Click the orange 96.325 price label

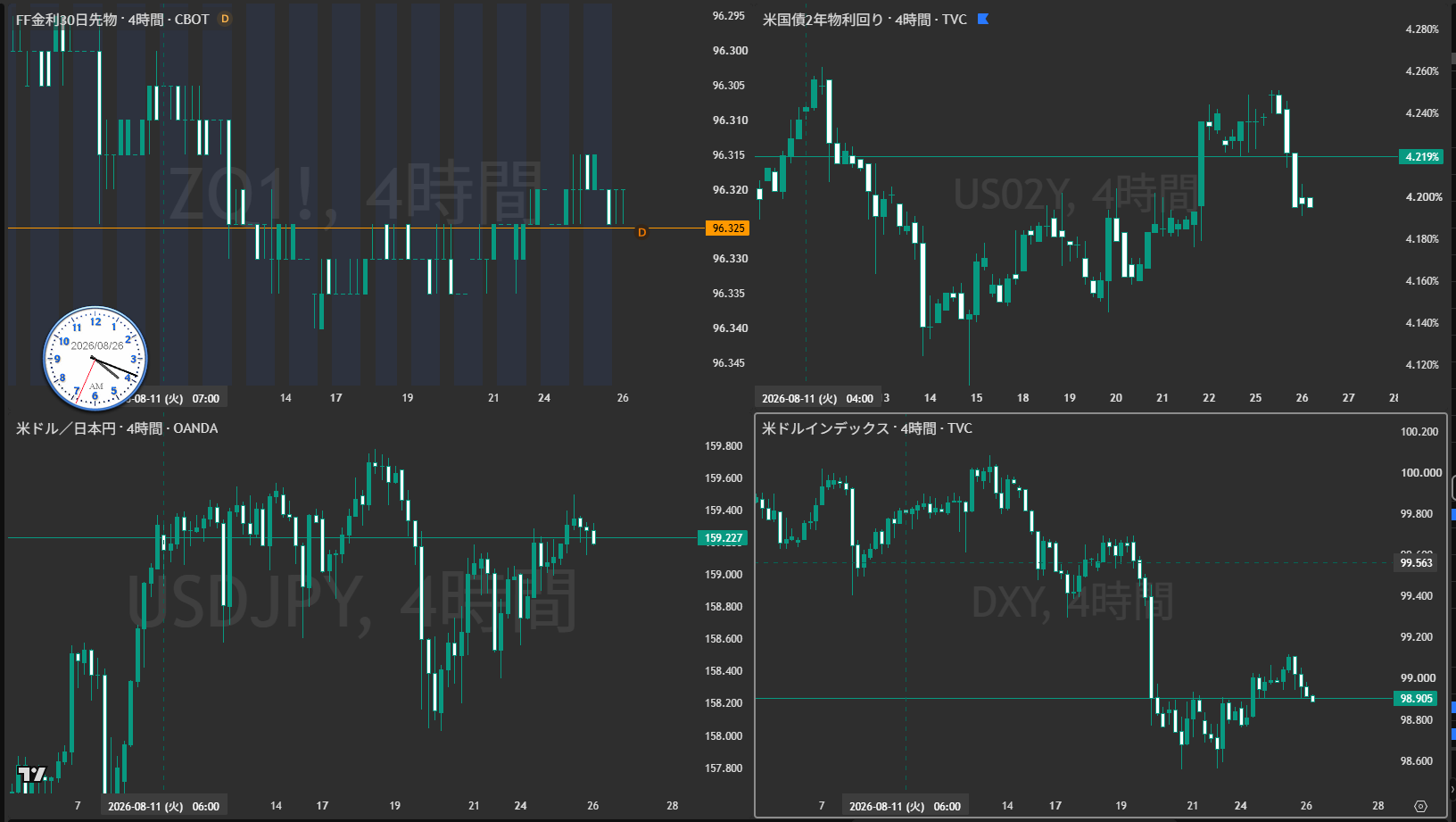click(x=728, y=228)
